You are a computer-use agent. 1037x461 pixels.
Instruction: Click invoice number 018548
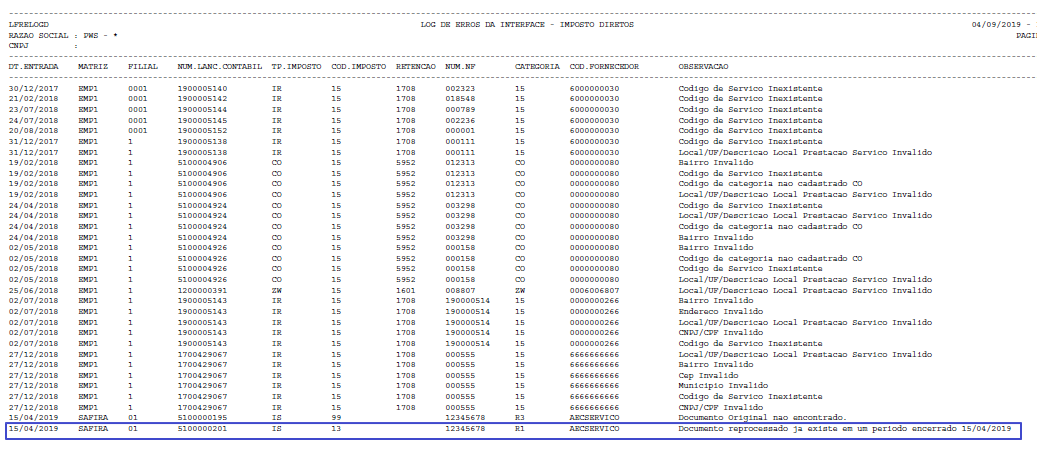(460, 99)
